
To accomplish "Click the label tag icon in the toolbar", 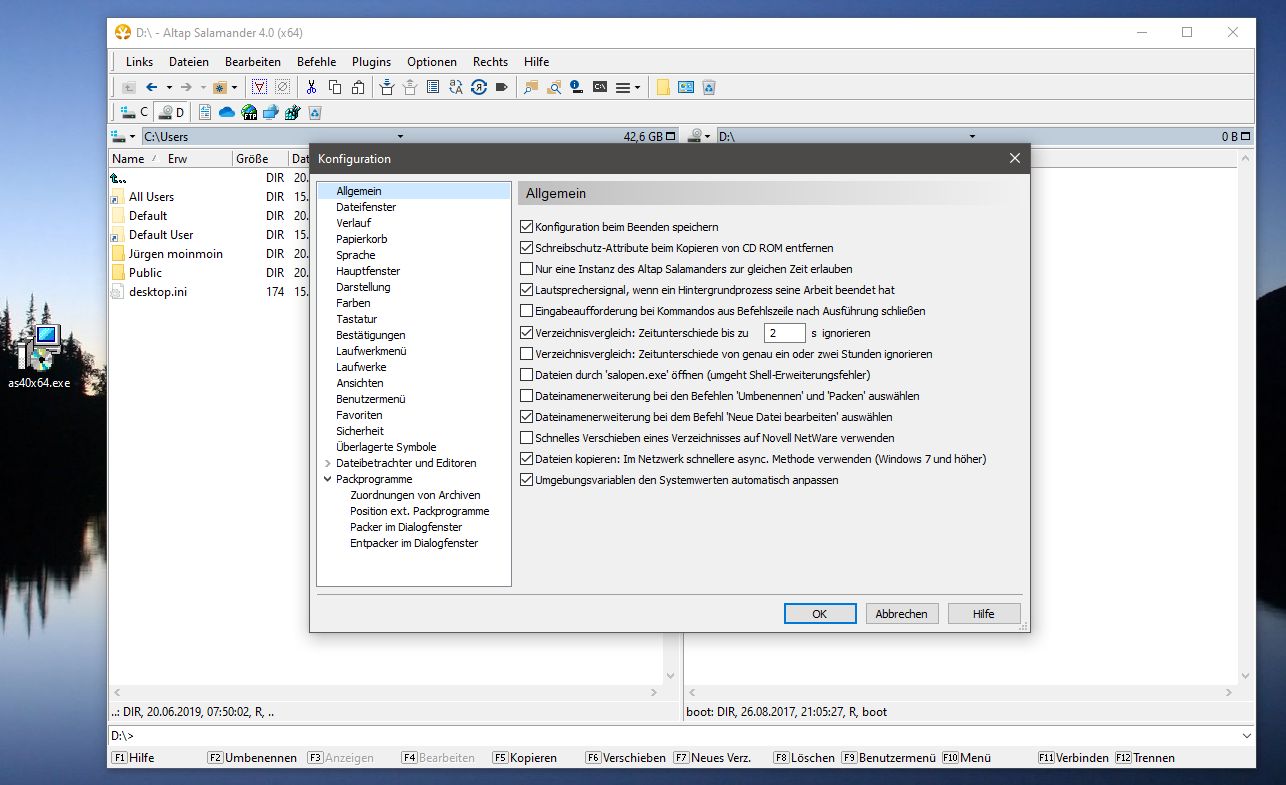I will pos(501,87).
